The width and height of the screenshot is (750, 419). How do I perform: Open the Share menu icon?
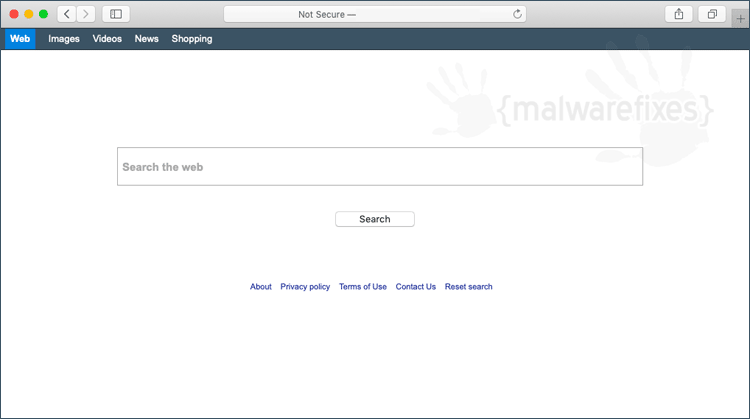coord(679,14)
